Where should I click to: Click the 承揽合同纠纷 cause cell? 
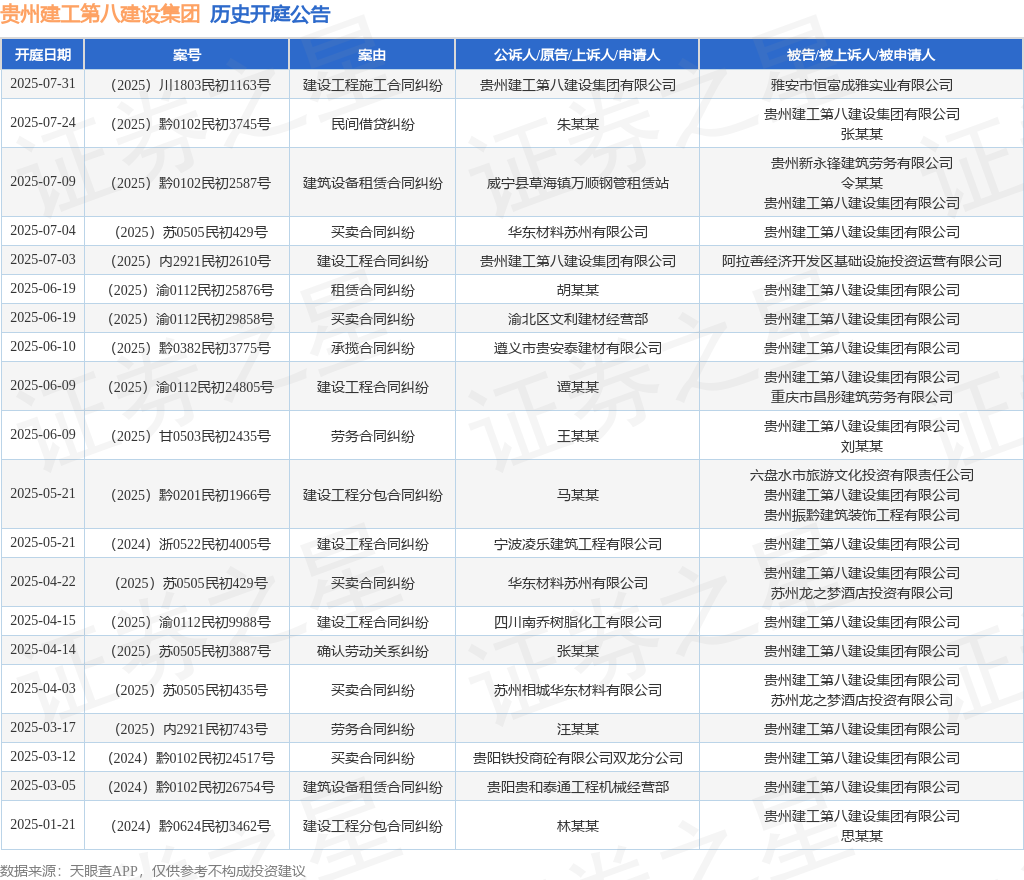pyautogui.click(x=372, y=348)
